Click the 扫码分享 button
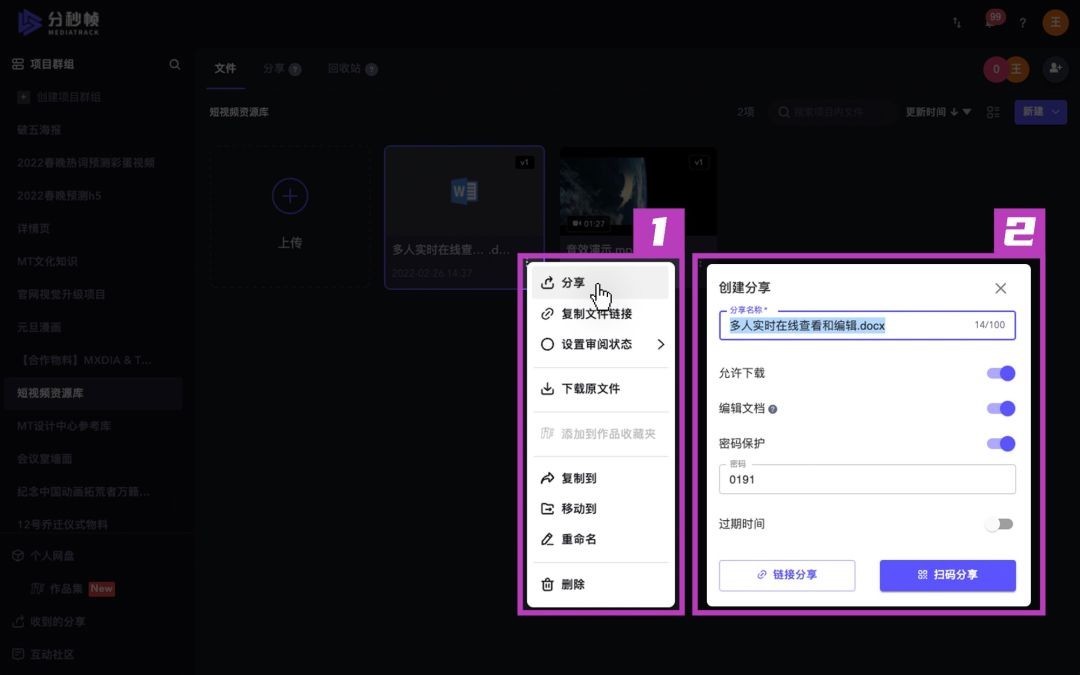 tap(947, 575)
